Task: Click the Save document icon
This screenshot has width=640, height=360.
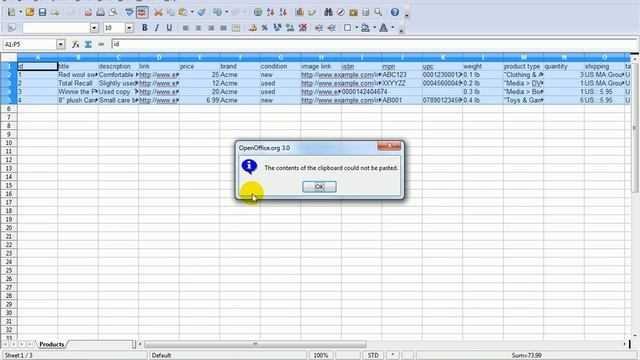Action: tap(42, 12)
